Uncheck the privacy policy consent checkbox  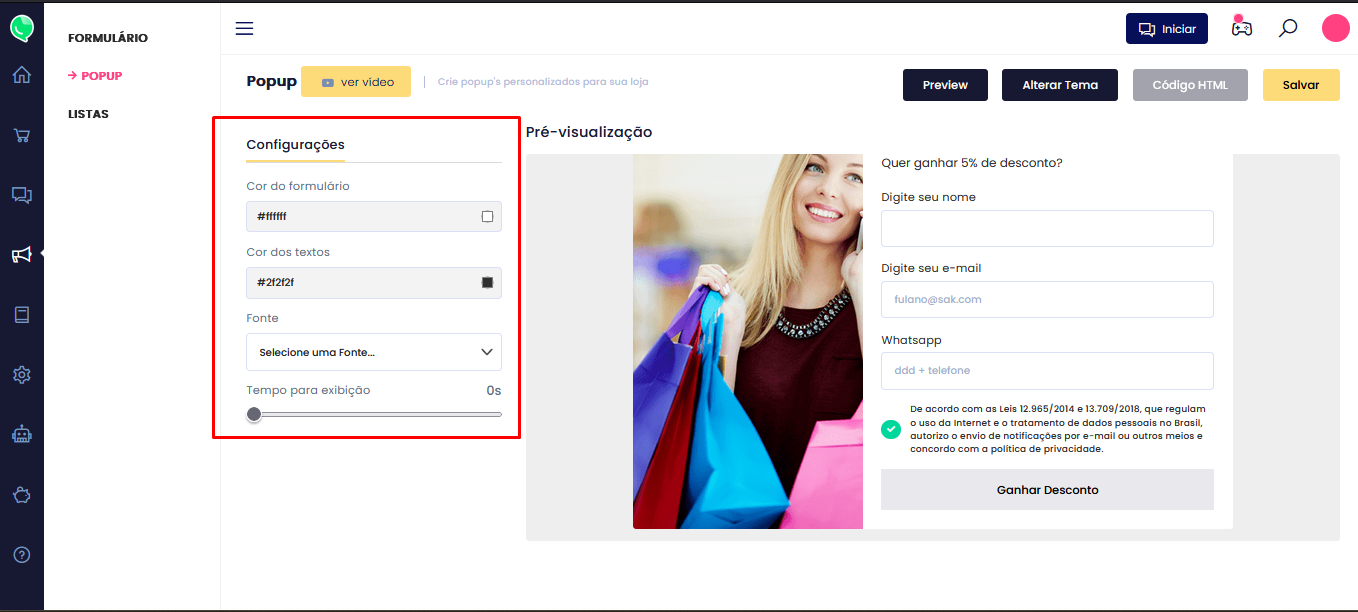pyautogui.click(x=890, y=429)
